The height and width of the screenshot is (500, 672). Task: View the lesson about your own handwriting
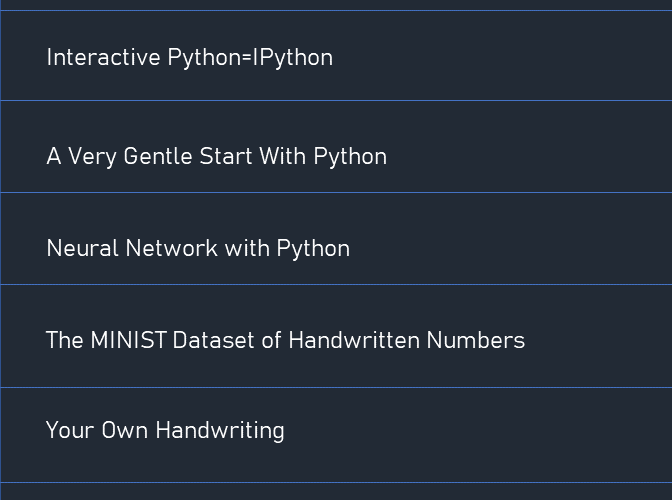(x=165, y=431)
